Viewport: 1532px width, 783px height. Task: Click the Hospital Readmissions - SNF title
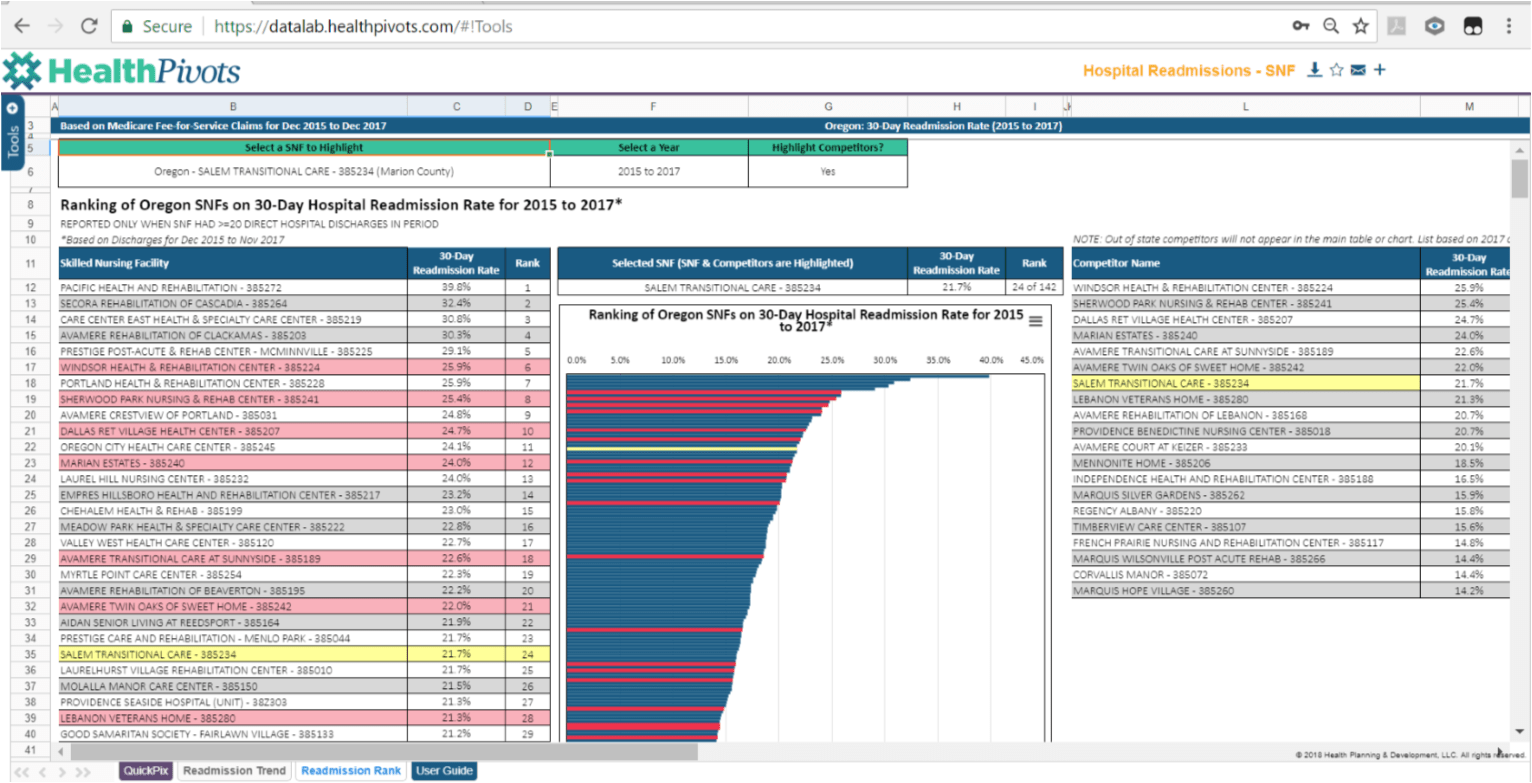click(1189, 70)
